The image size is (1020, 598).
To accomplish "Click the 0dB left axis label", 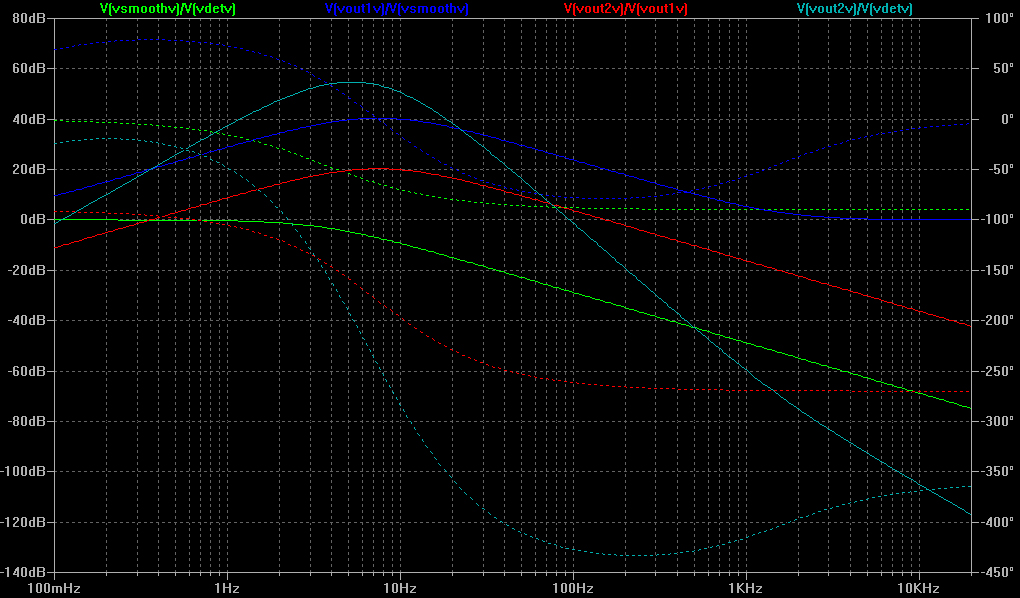I will click(32, 219).
